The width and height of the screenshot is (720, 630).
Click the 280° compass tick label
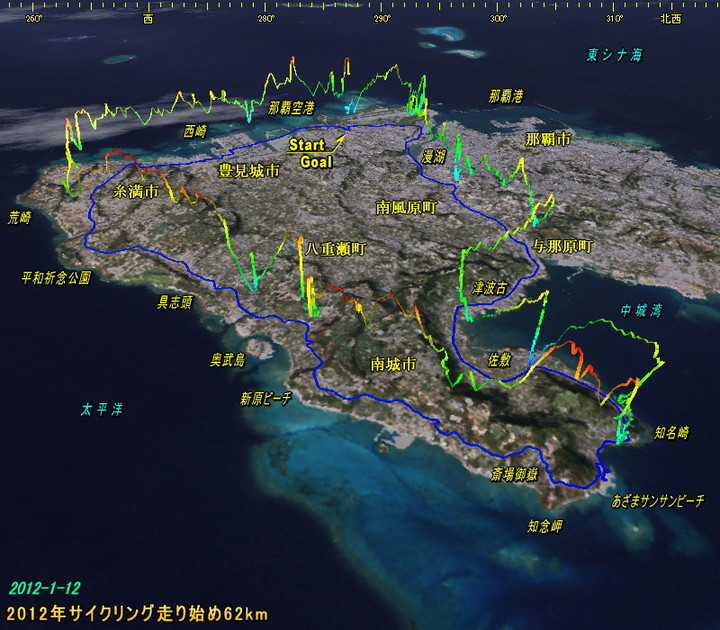266,19
